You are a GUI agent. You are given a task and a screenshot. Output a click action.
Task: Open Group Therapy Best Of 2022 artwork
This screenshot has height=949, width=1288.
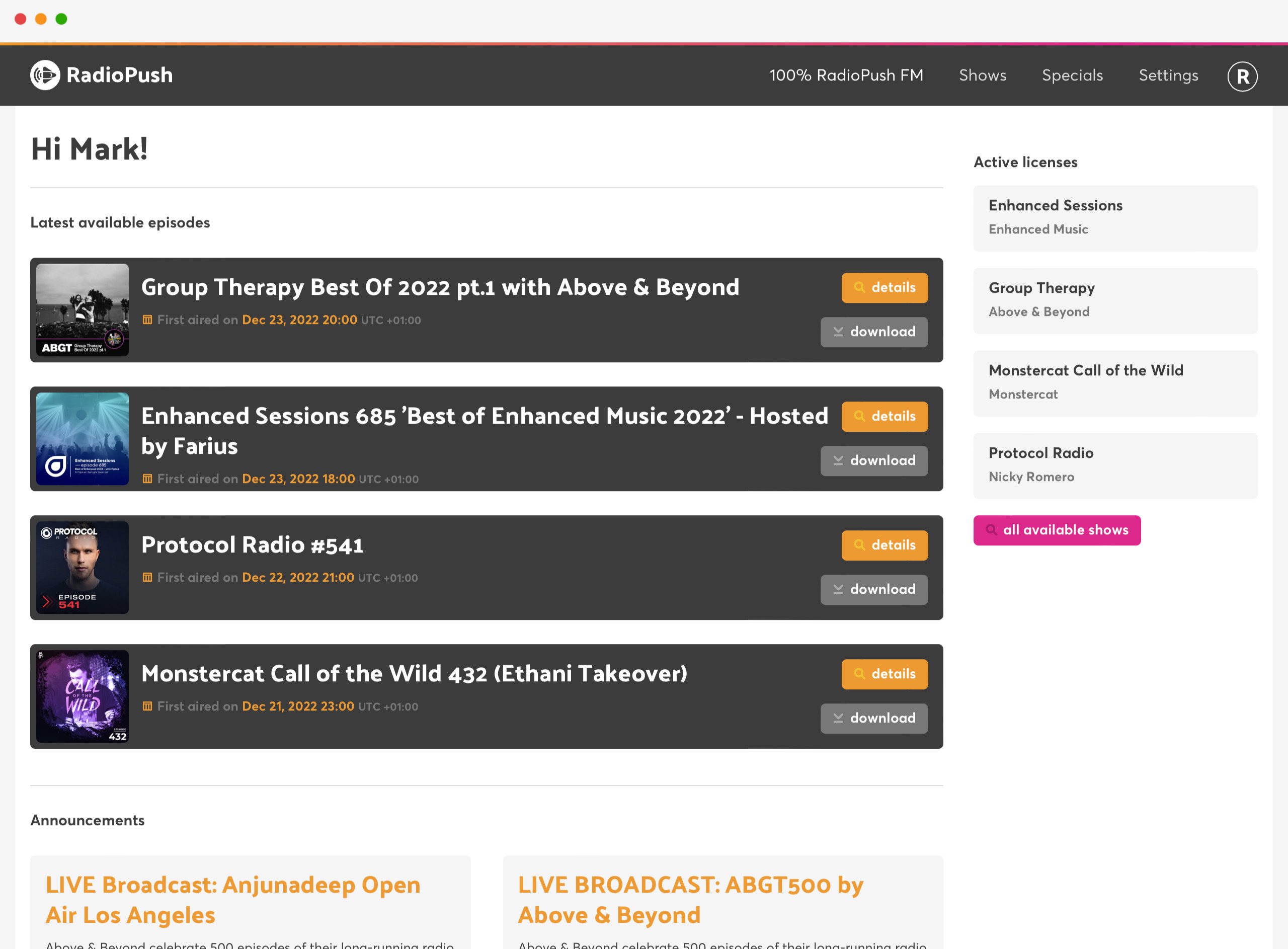click(82, 309)
